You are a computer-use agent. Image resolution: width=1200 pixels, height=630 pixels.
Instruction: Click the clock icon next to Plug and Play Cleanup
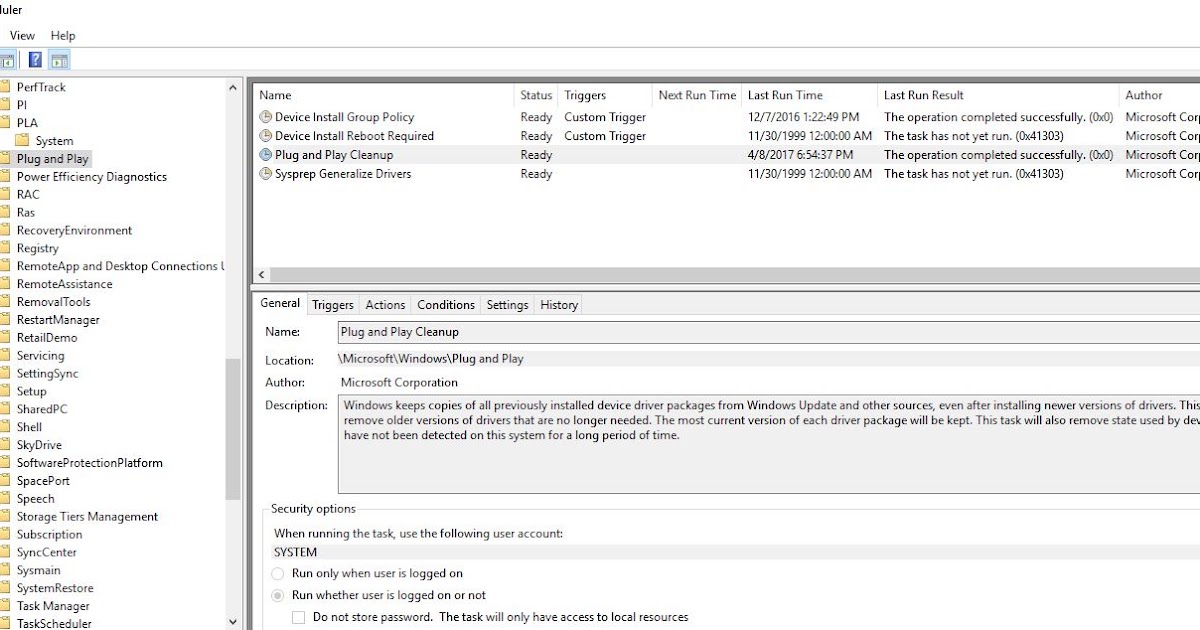point(265,155)
